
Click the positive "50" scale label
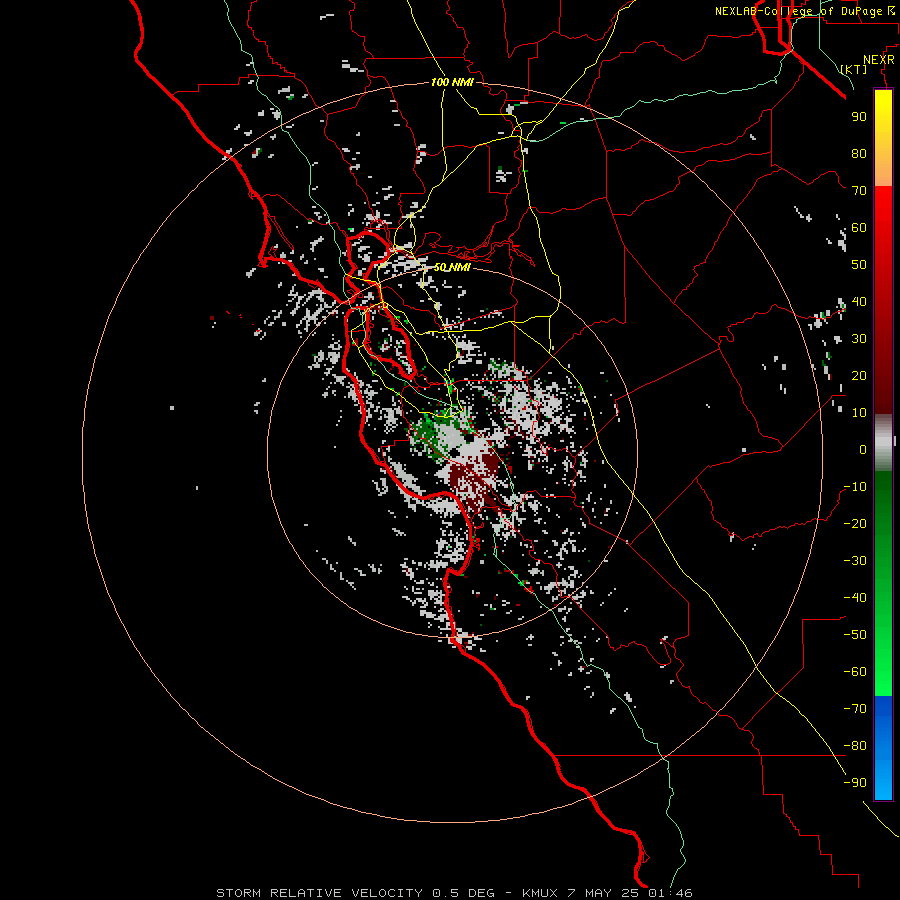(859, 265)
